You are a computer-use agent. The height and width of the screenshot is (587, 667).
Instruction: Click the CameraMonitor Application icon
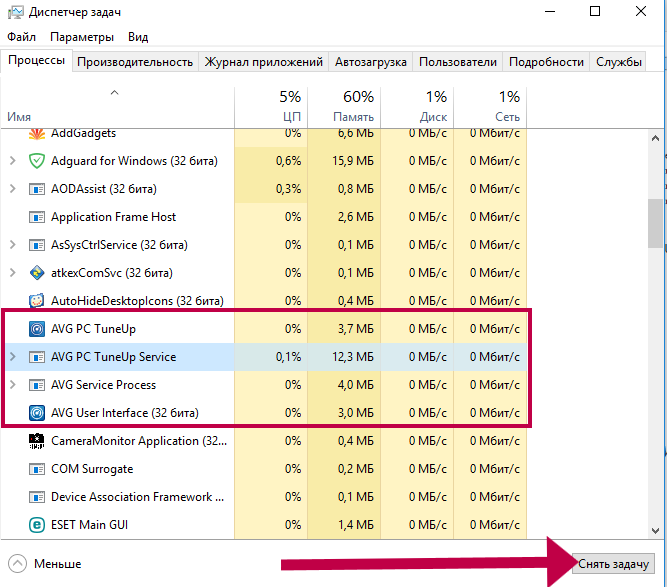(37, 441)
